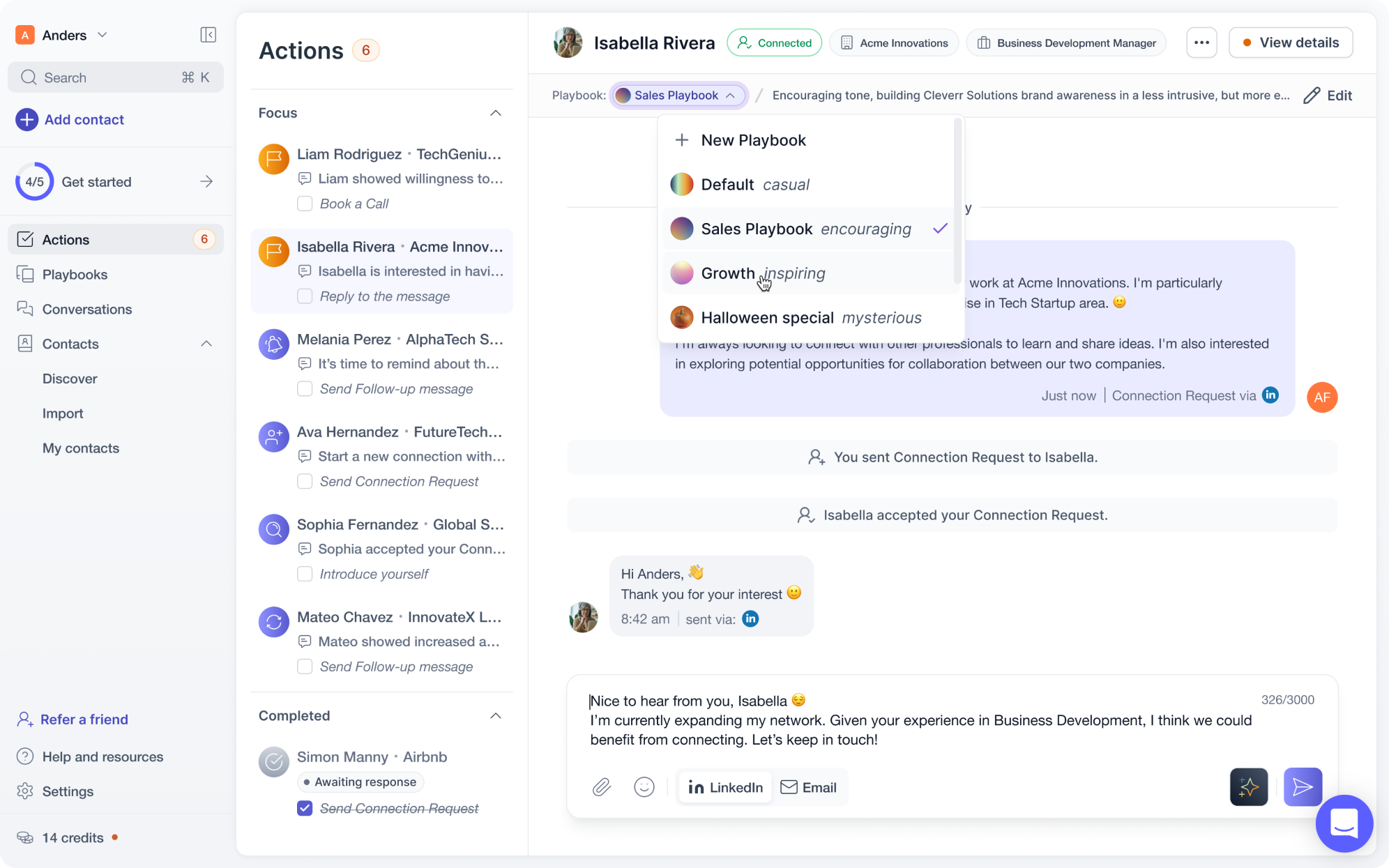Switch to the Email tab in composer
Viewport: 1389px width, 868px height.
(808, 787)
